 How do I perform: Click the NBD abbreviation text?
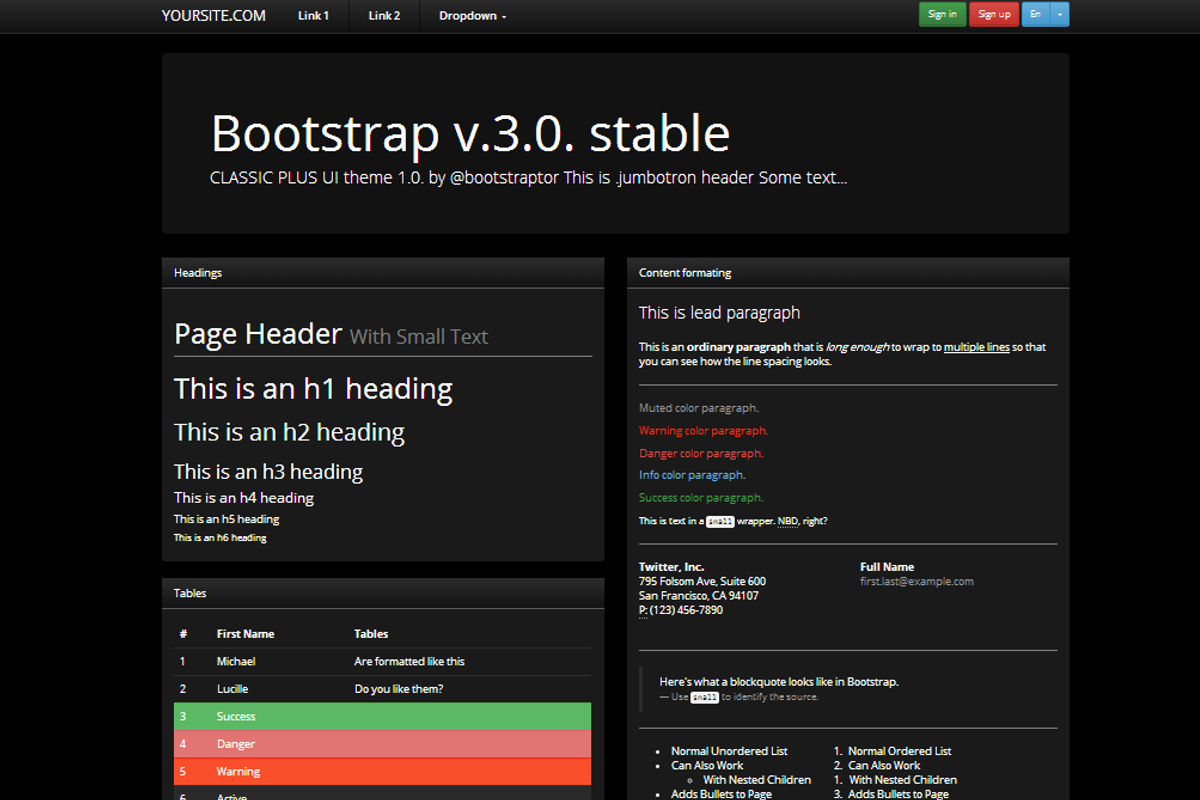tap(787, 521)
